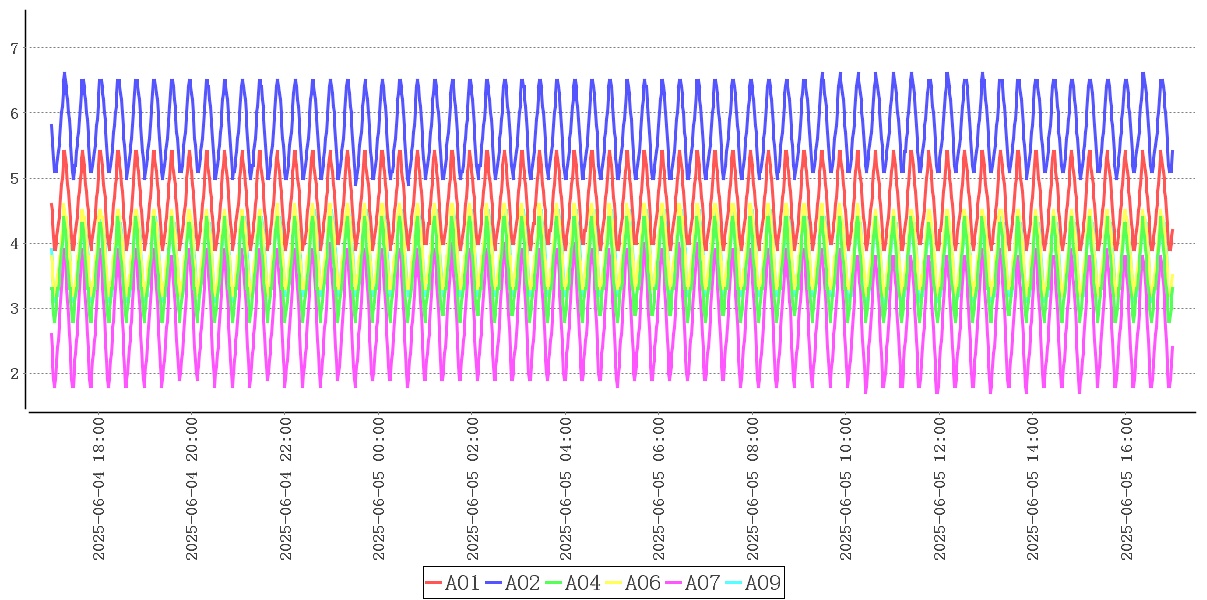Click the 2025-06-04 18:00 x-axis label
Screen dimensions: 1207x600
(99, 488)
